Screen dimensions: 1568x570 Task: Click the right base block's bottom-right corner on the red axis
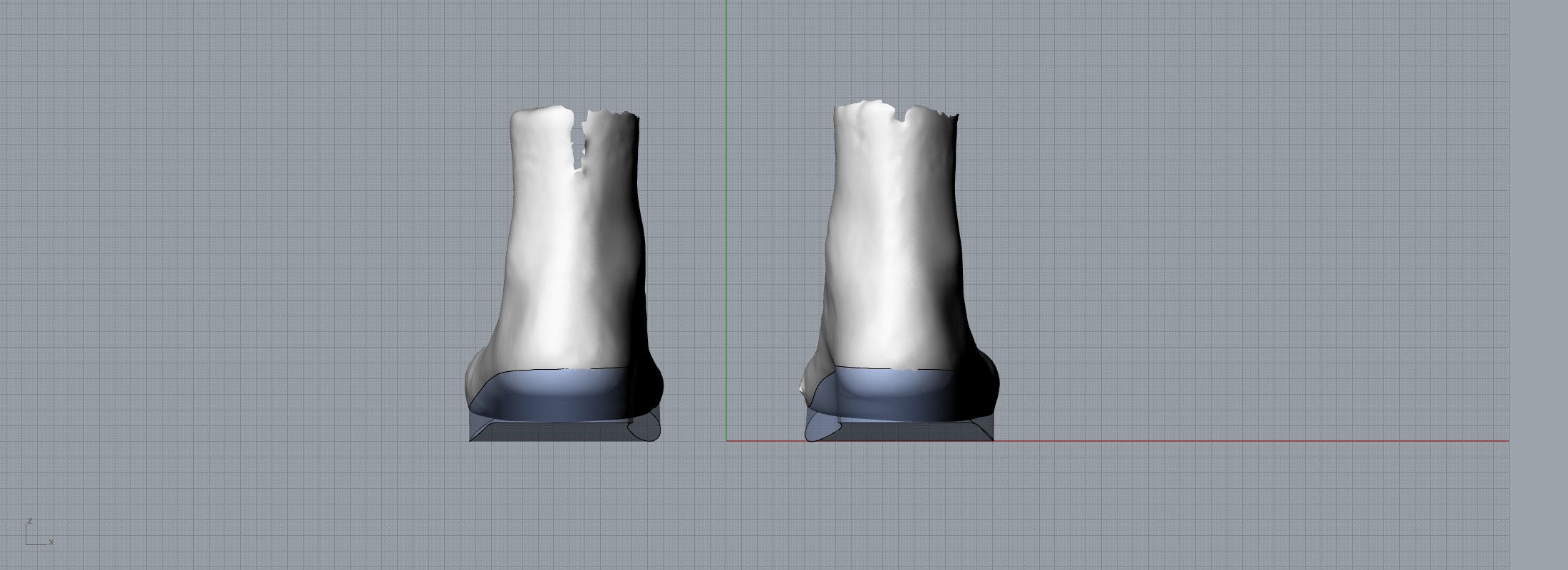coord(994,440)
